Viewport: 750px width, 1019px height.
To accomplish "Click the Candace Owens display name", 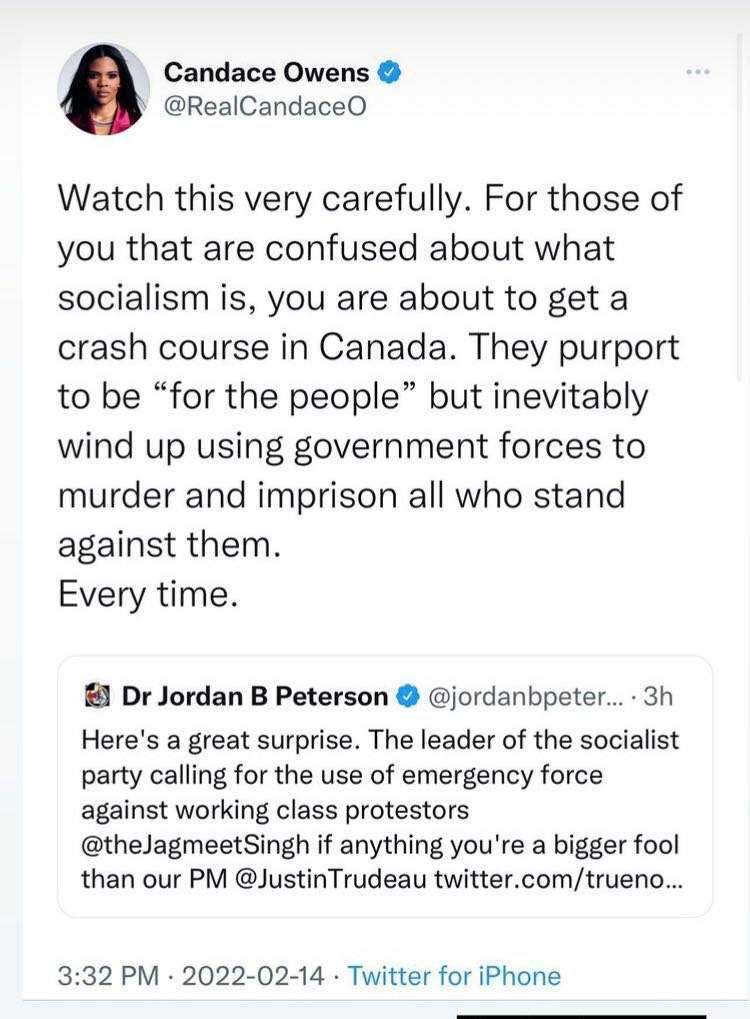I will 266,72.
